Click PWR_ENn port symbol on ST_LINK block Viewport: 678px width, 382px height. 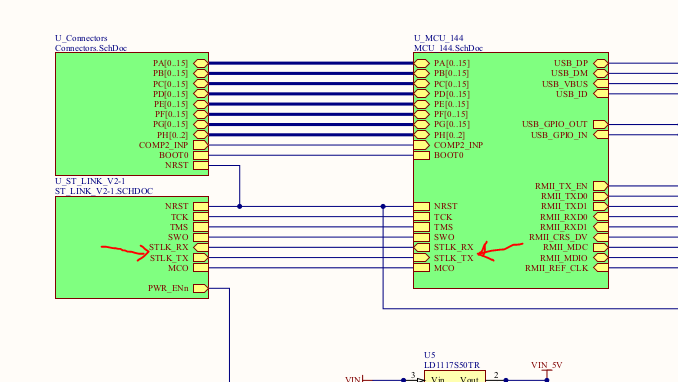pos(201,288)
